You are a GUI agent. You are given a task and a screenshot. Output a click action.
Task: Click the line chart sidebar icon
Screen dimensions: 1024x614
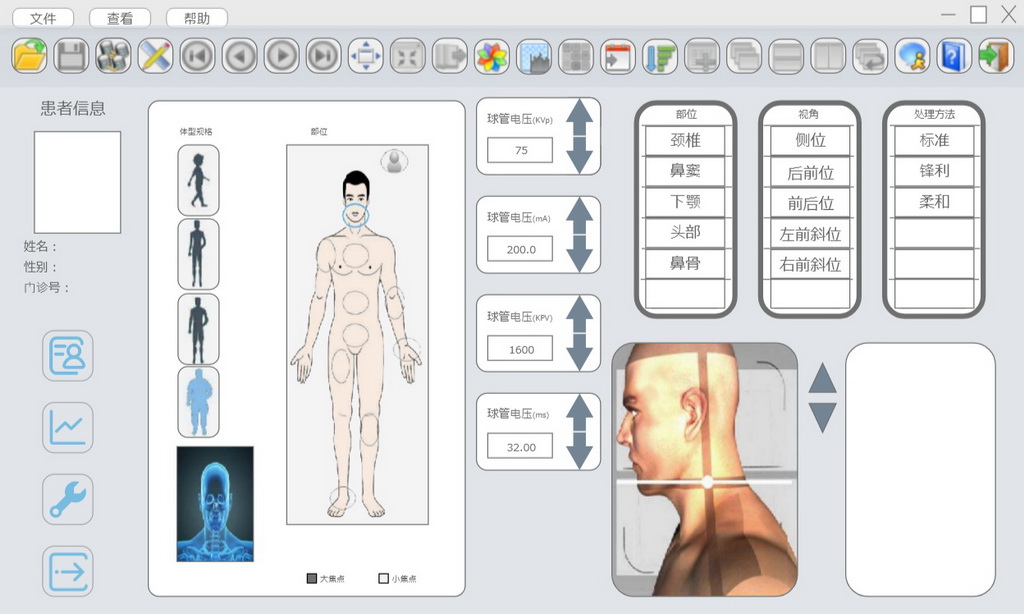point(68,428)
